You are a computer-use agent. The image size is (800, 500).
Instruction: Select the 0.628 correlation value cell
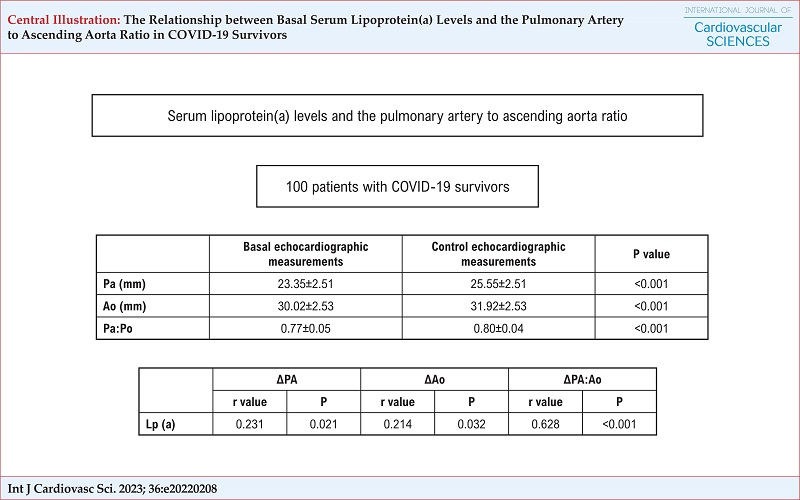pos(546,424)
